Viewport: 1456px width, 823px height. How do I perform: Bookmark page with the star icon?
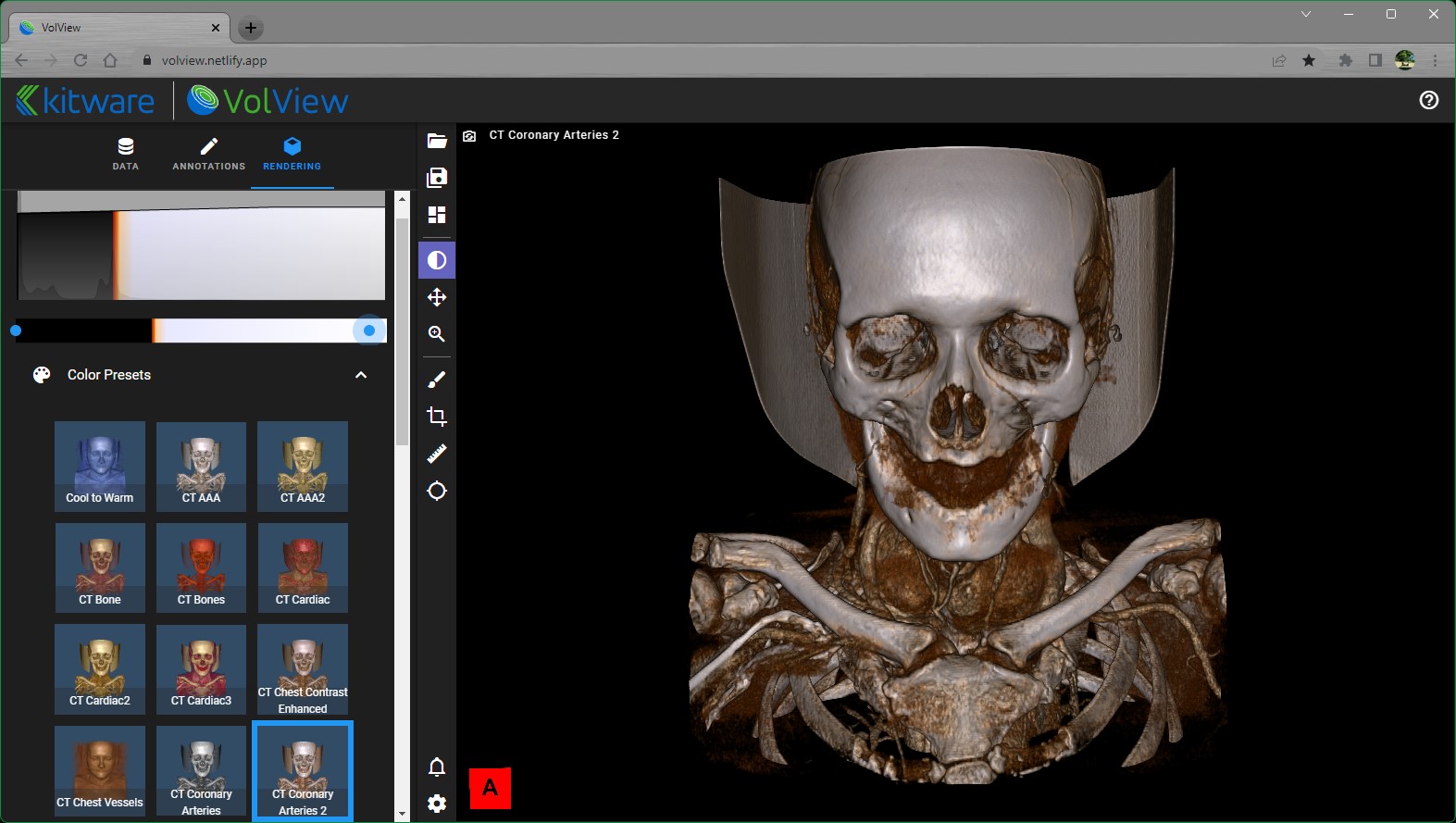pyautogui.click(x=1309, y=60)
